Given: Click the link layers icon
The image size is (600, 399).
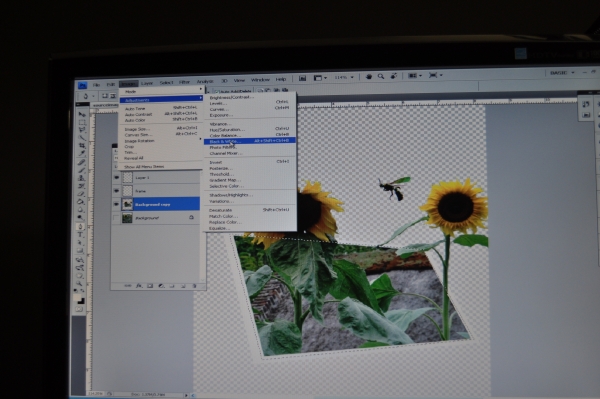Looking at the screenshot, I should click(128, 286).
